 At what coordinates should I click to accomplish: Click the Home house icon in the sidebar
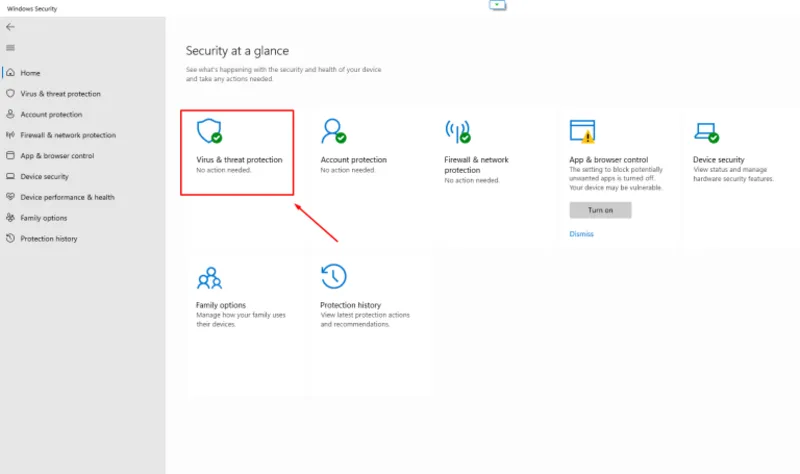tap(10, 72)
